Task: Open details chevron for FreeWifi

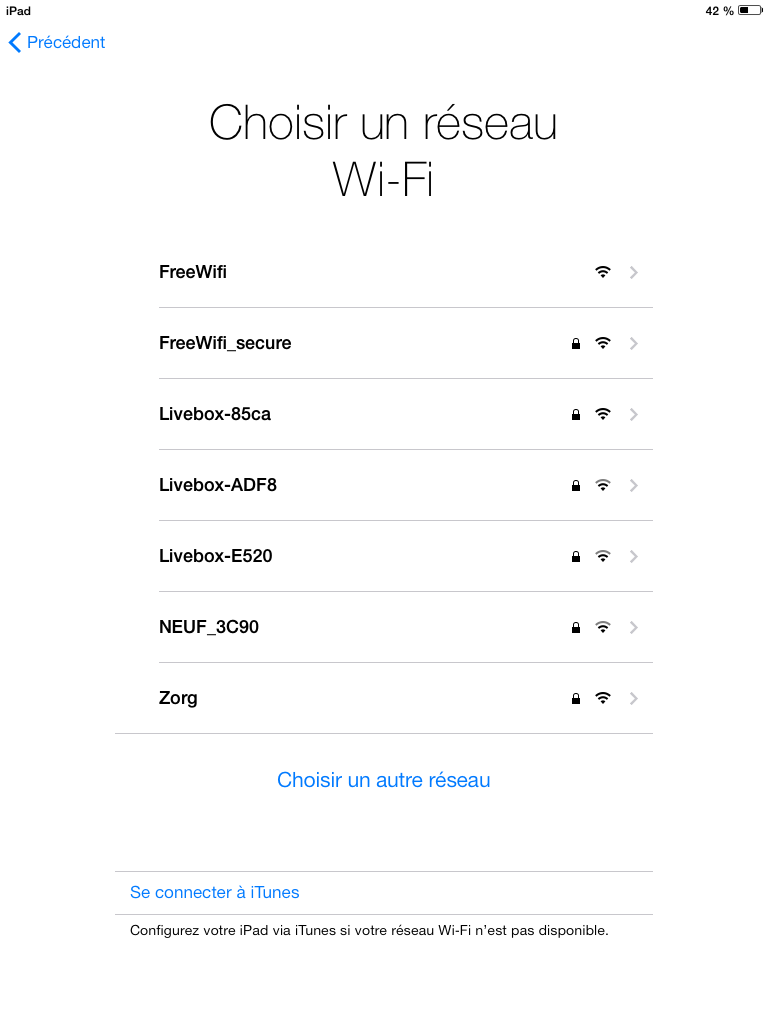Action: [634, 272]
